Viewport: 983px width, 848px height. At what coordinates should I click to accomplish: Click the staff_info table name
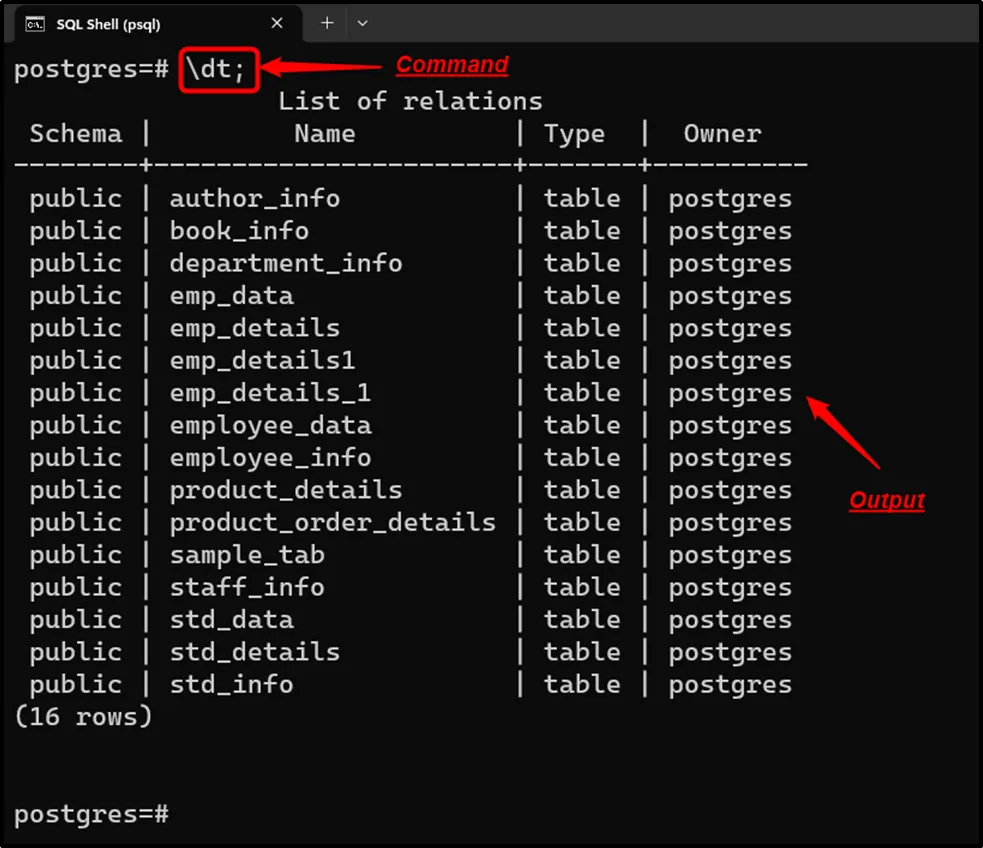tap(246, 587)
